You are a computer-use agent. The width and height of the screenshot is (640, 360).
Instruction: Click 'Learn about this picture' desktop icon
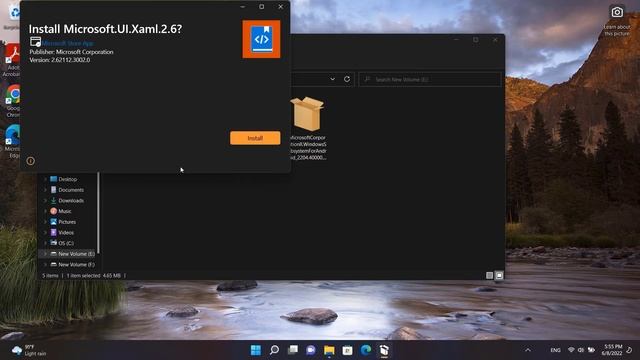617,20
